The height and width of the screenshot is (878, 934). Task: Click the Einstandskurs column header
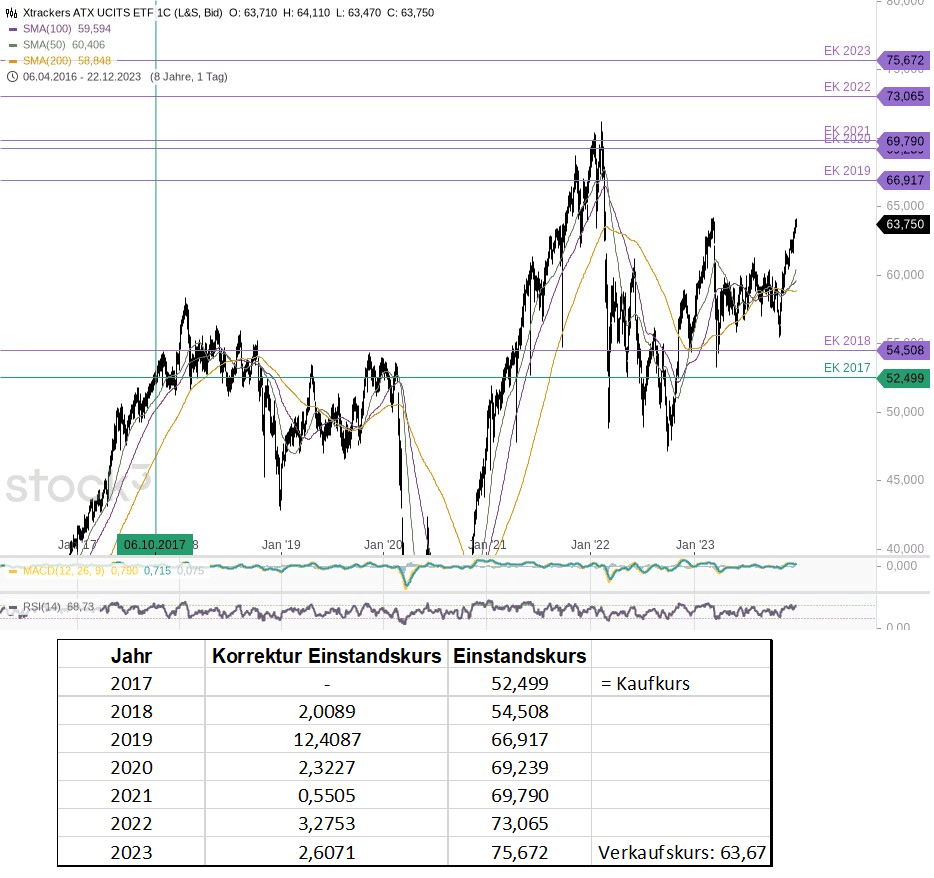tap(520, 656)
